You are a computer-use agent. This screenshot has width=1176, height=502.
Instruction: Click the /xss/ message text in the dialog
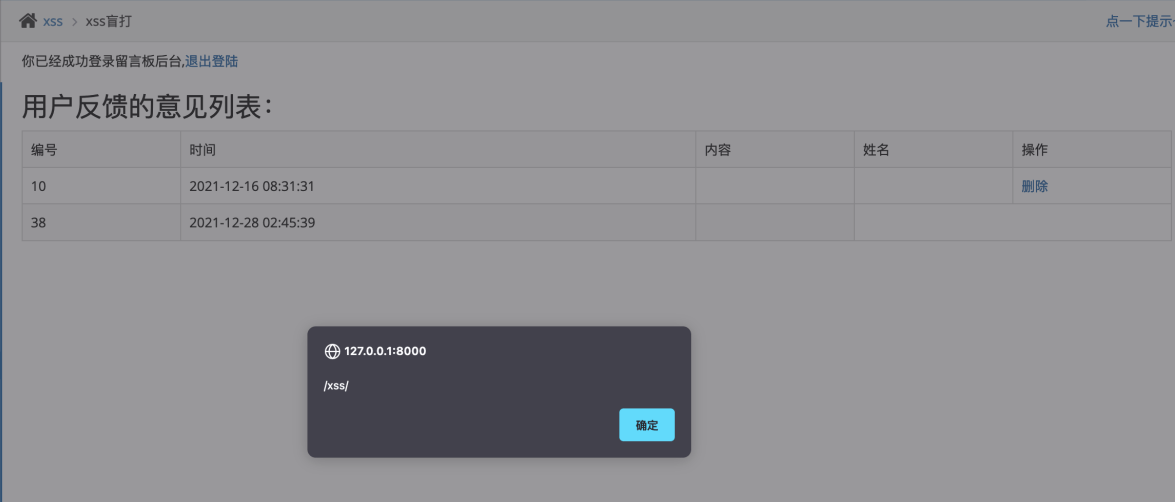[336, 386]
